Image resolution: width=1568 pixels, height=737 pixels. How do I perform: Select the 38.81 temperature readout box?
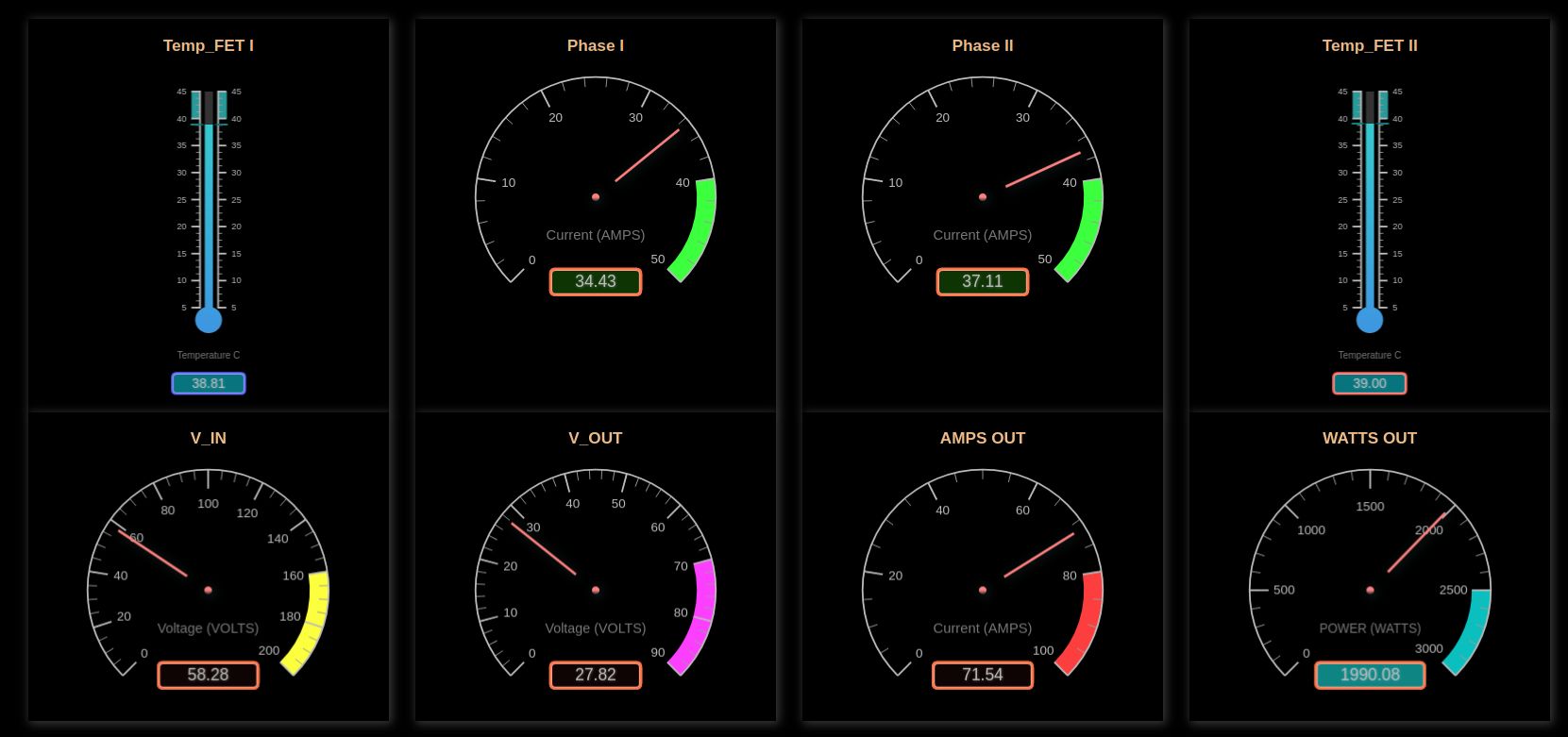209,383
